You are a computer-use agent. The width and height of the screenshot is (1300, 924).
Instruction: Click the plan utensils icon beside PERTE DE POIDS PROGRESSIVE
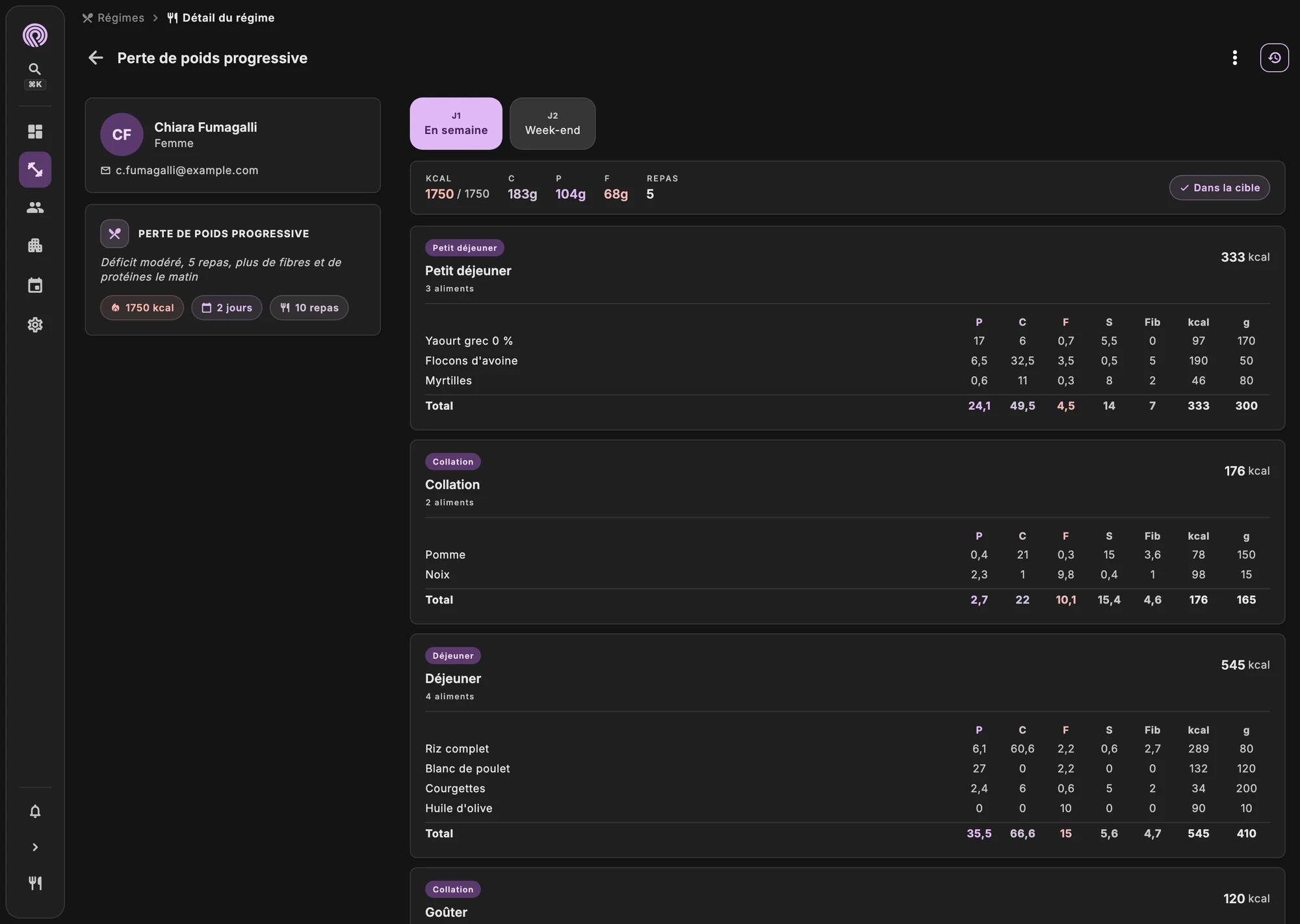pyautogui.click(x=114, y=234)
